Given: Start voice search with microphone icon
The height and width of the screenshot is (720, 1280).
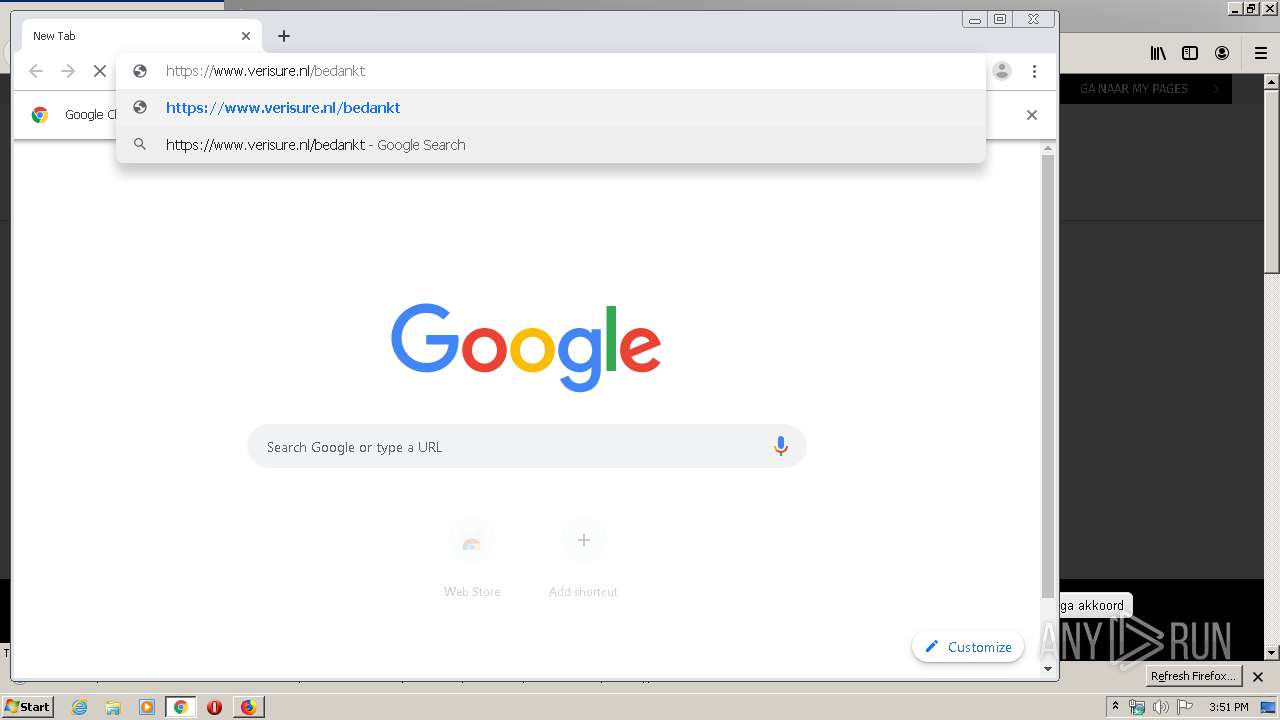Looking at the screenshot, I should [x=781, y=447].
